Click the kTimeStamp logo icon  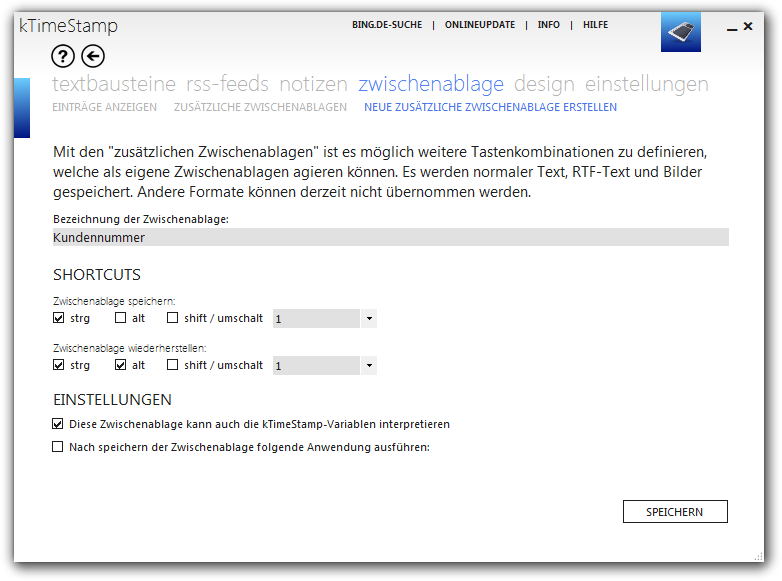coord(681,32)
